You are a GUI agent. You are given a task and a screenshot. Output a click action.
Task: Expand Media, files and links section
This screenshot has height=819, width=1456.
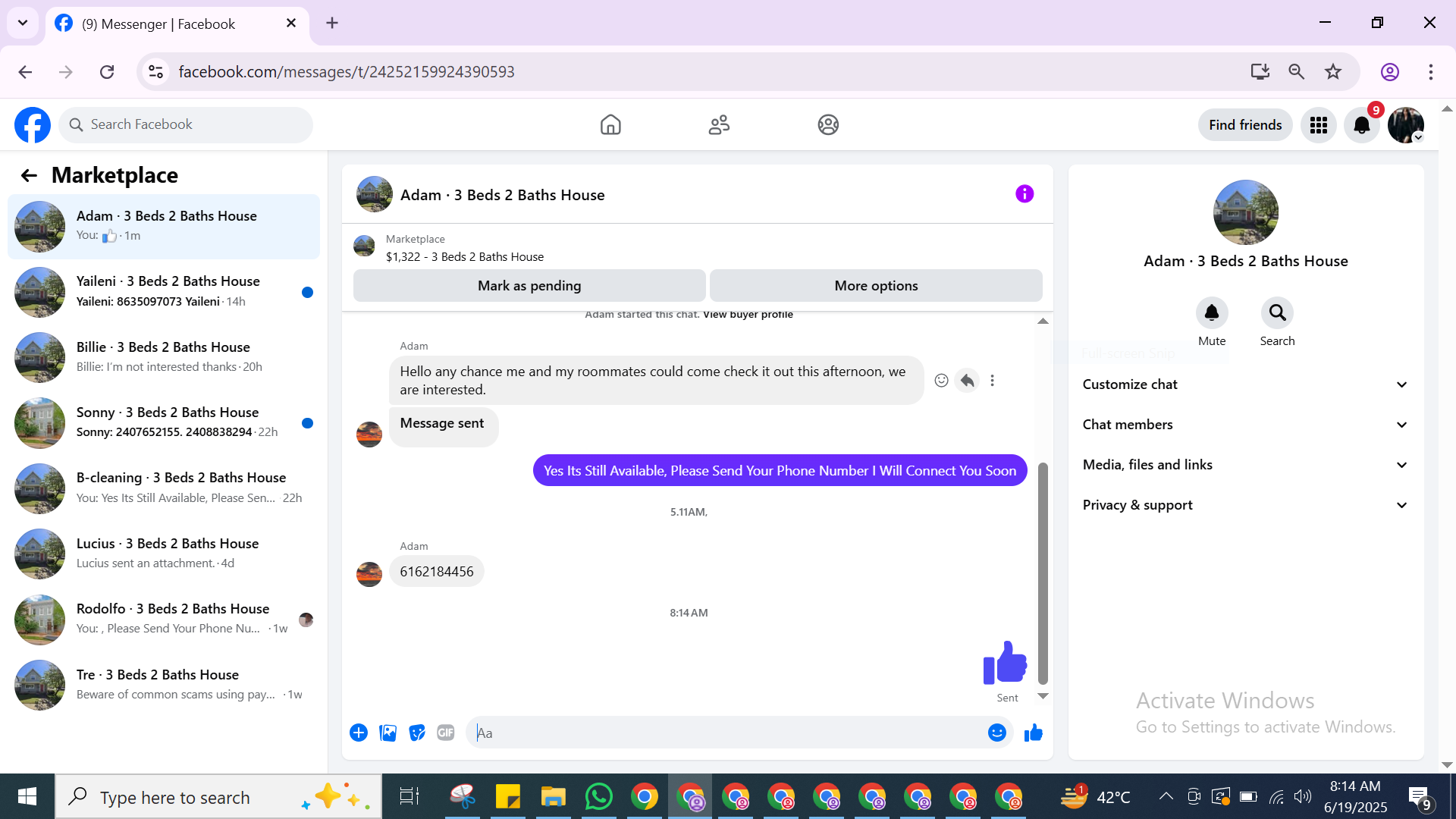(1245, 465)
